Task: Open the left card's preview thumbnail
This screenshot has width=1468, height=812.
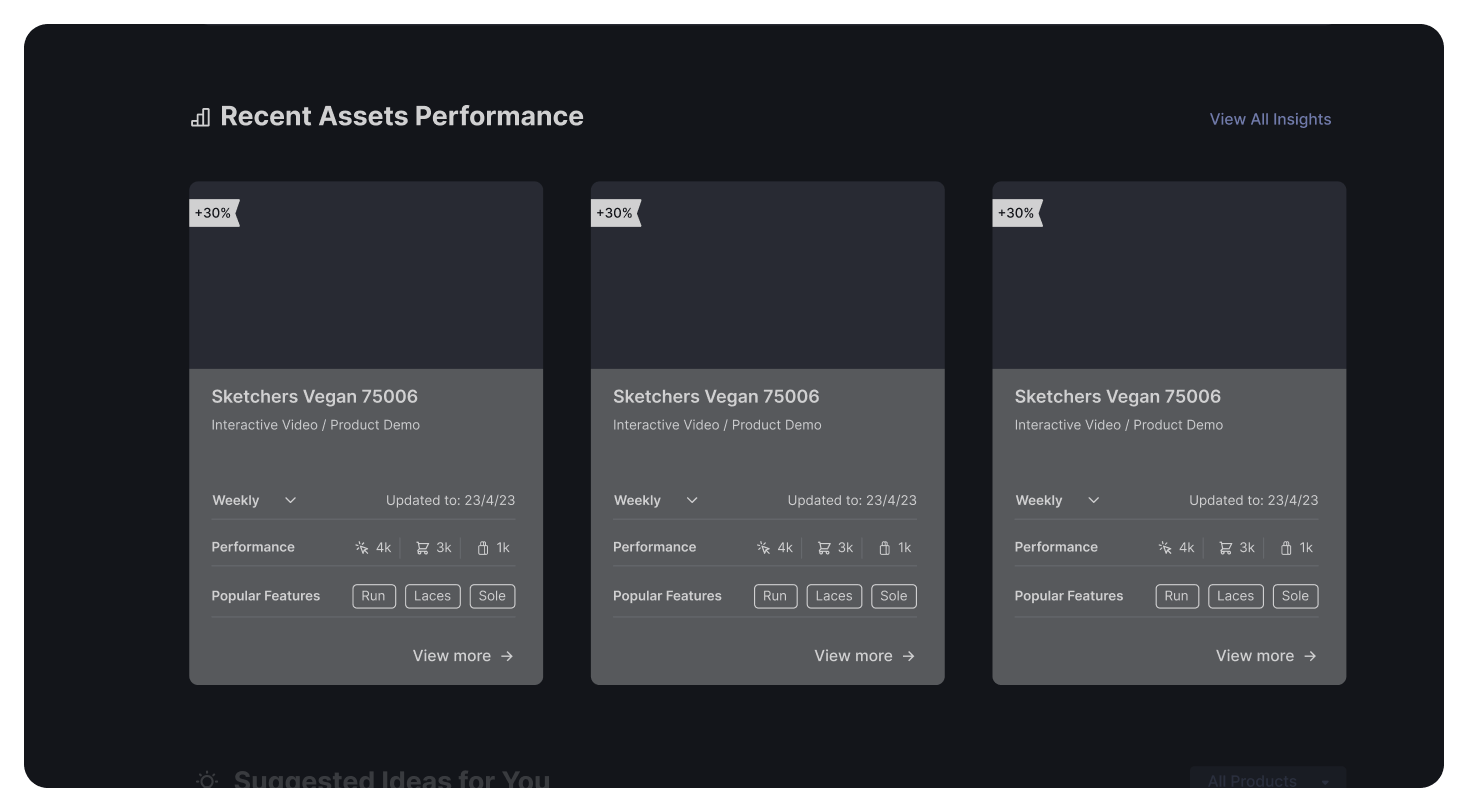Action: tap(366, 275)
